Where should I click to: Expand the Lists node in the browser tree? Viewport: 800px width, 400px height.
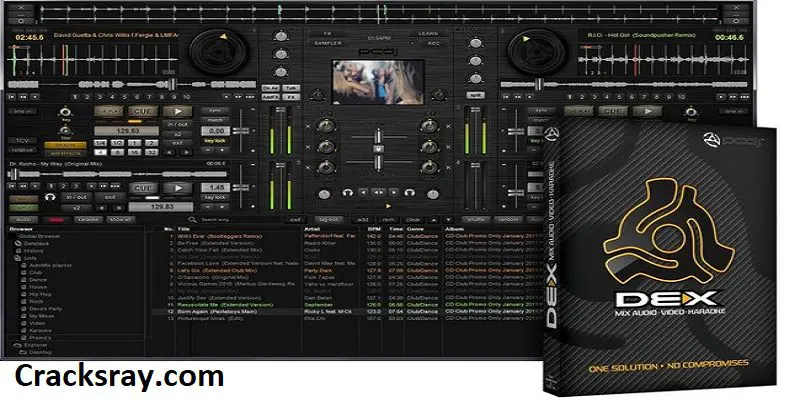click(x=19, y=258)
